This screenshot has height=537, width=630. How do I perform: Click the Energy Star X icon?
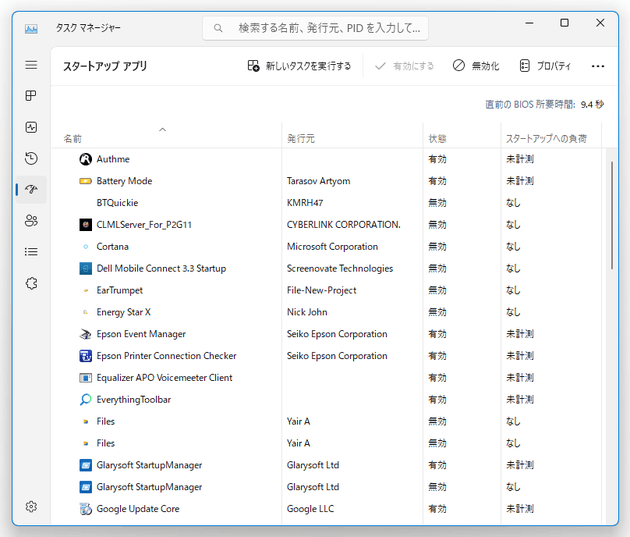(x=86, y=312)
